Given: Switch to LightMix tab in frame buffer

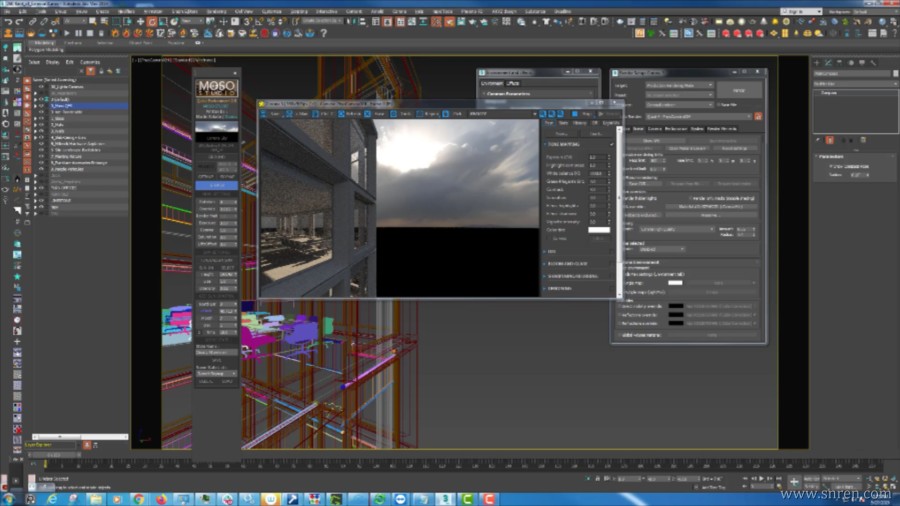Looking at the screenshot, I should pyautogui.click(x=610, y=123).
